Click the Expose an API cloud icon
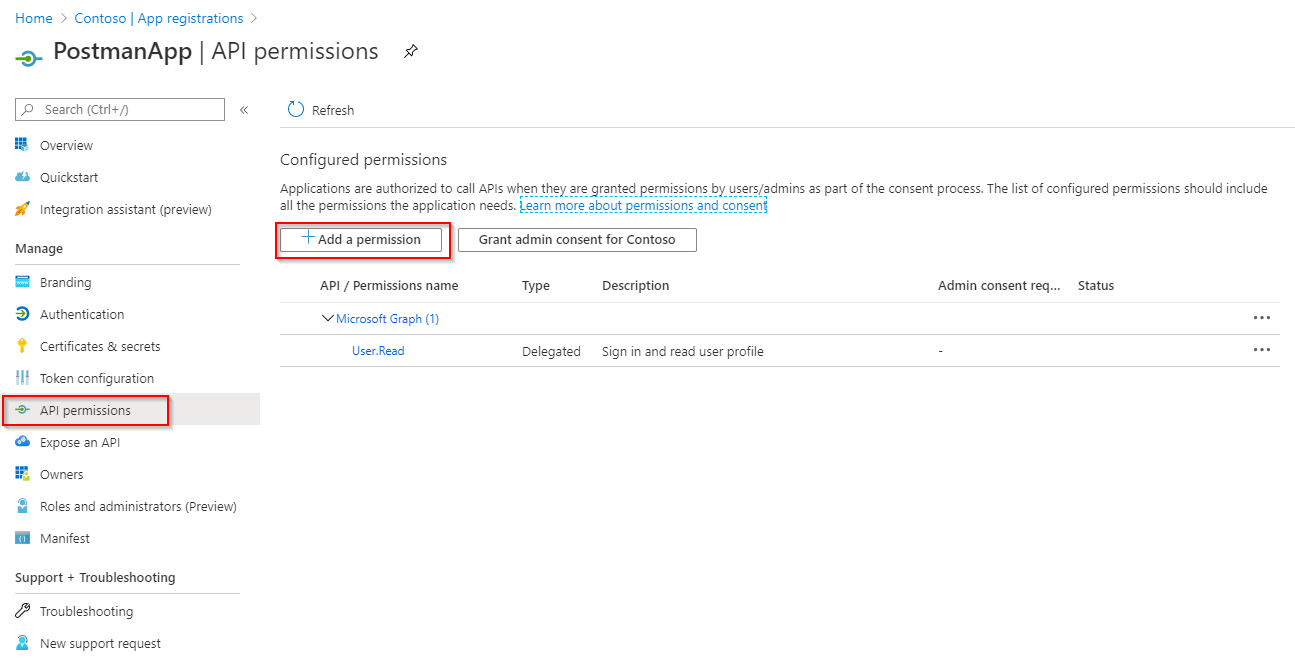Screen dimensions: 1295x670 [22, 442]
